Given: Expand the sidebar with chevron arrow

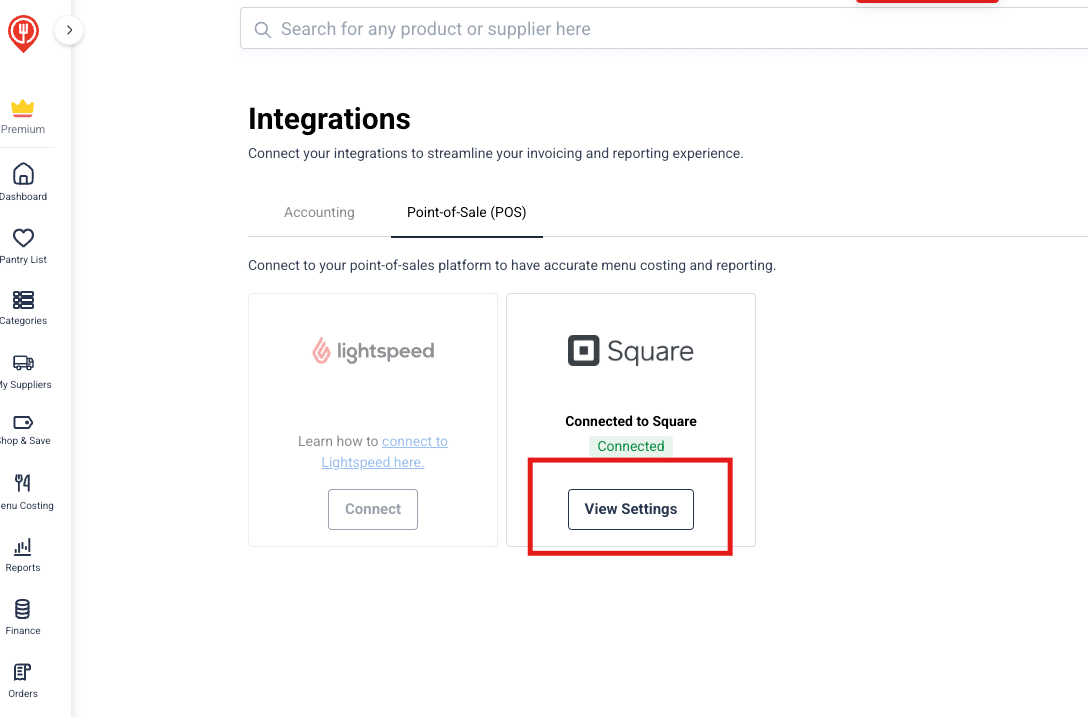Looking at the screenshot, I should coord(69,30).
